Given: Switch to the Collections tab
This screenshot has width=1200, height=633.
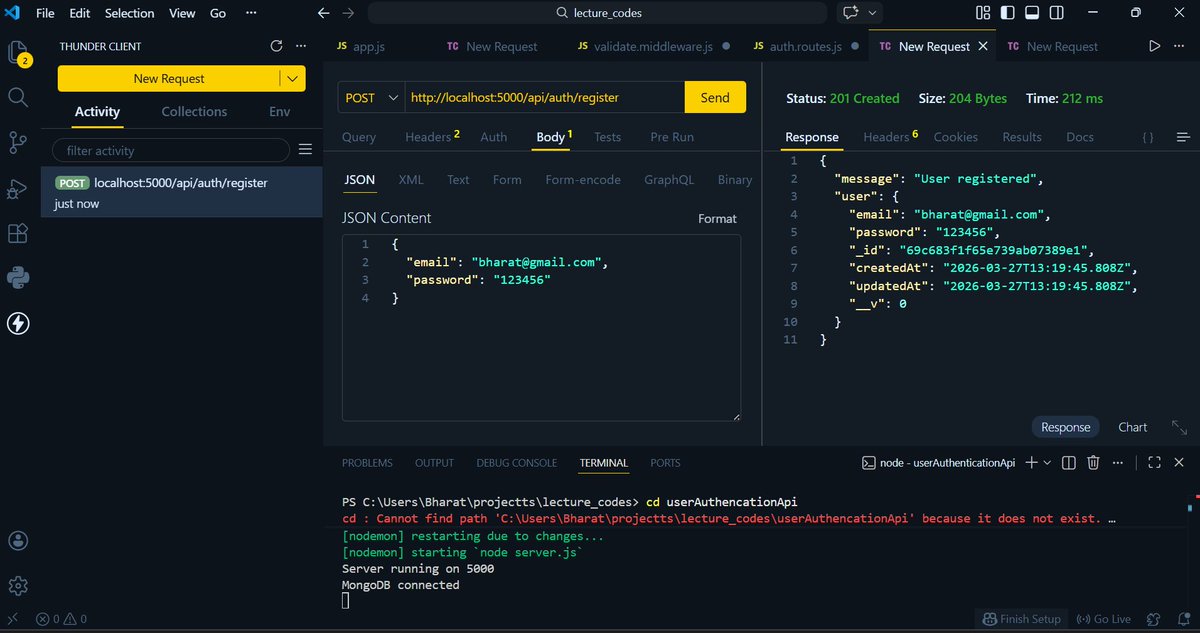Looking at the screenshot, I should click(x=194, y=111).
